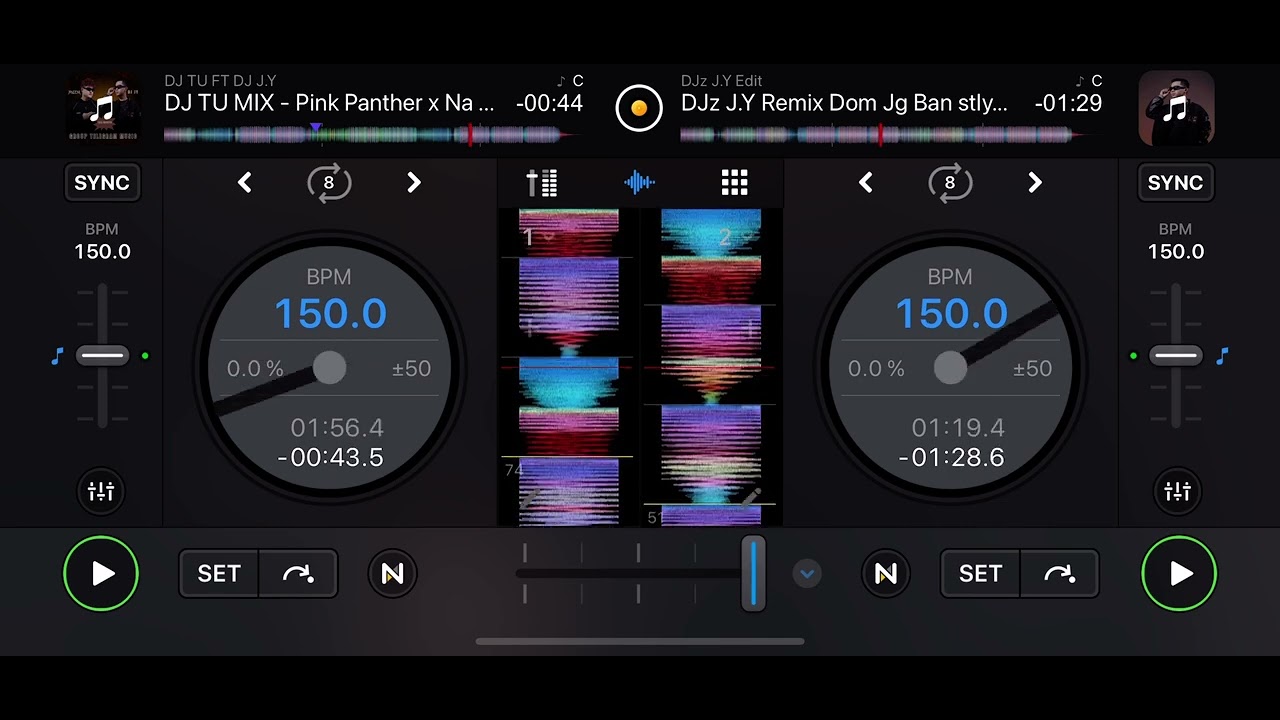The image size is (1280, 720).
Task: Toggle Neural Mix on right deck
Action: point(886,574)
